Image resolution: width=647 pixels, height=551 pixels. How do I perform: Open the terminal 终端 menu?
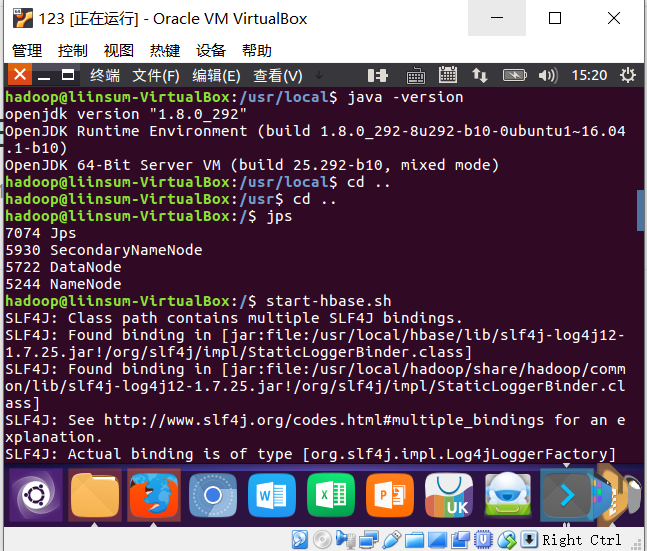[x=105, y=76]
